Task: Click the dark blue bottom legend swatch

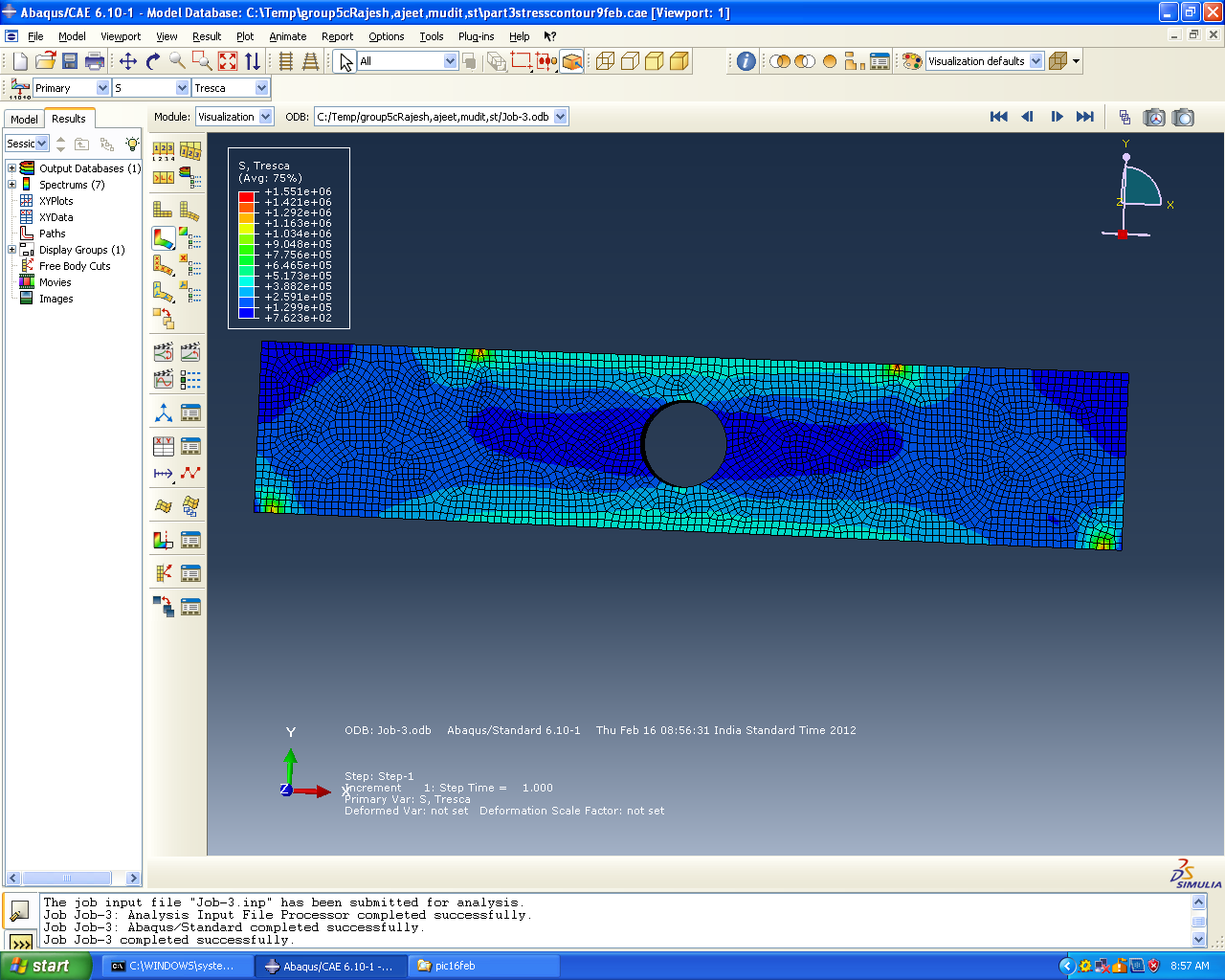Action: [x=246, y=312]
